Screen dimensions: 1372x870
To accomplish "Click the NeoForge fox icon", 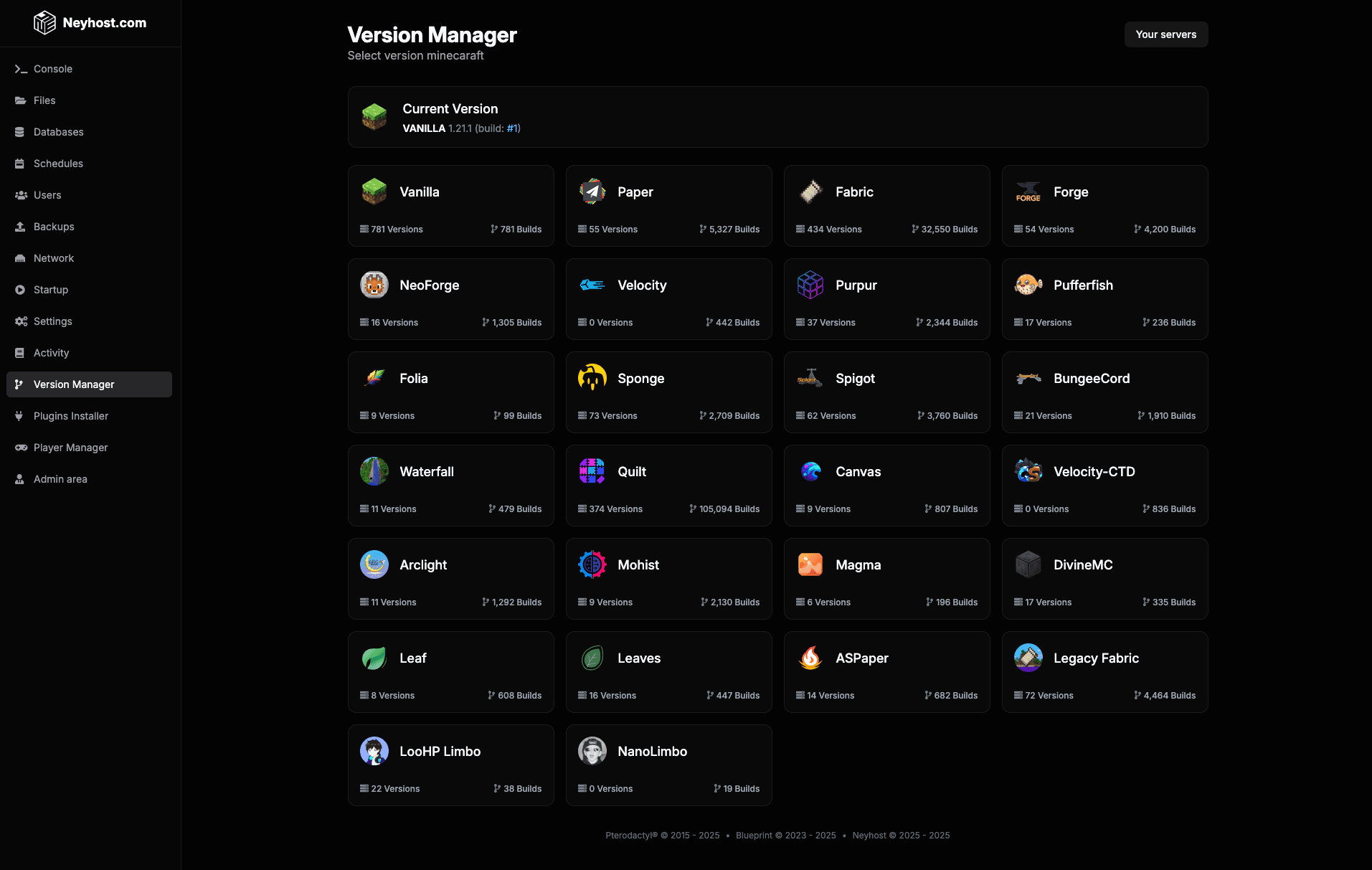I will click(x=374, y=285).
